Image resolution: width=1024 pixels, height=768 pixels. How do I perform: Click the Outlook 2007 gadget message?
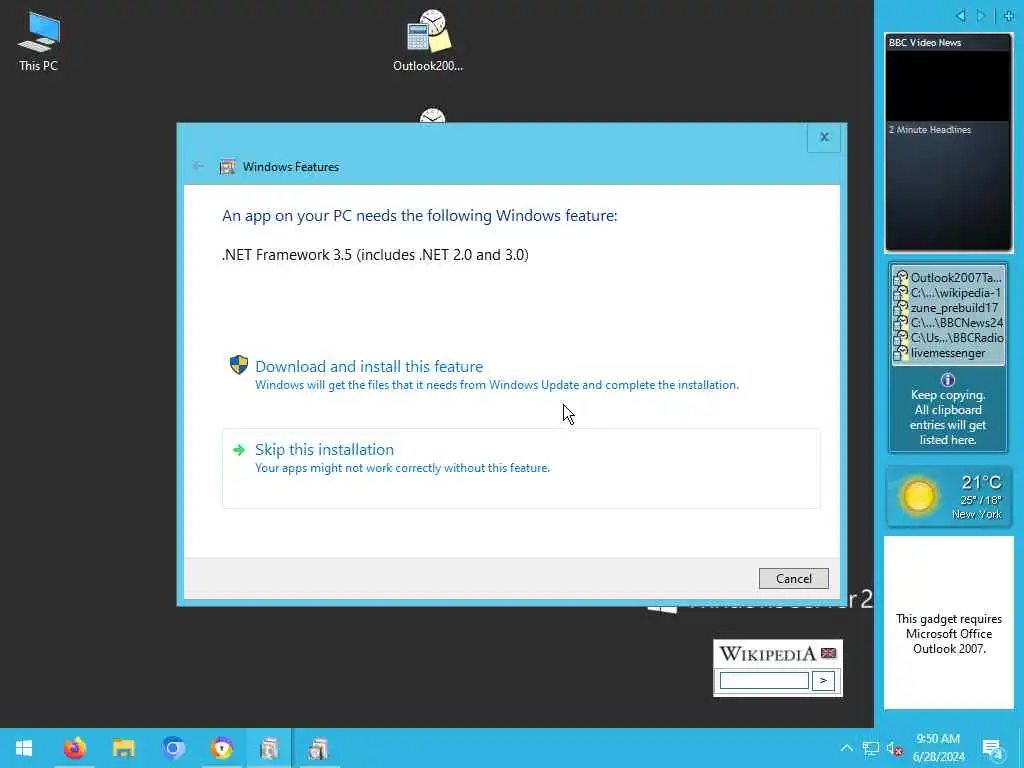948,633
